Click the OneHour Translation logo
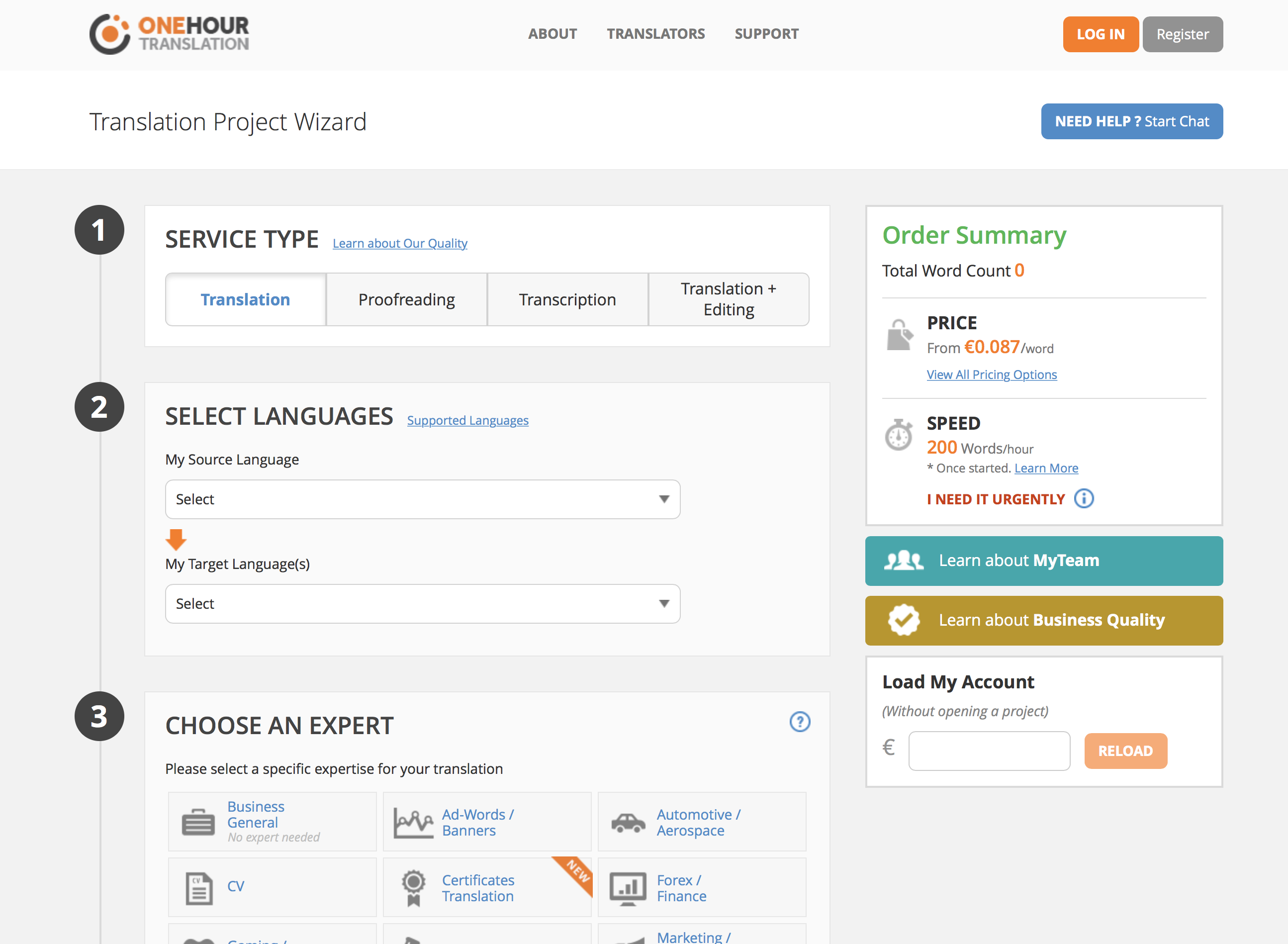Screen dimensions: 1288x944 tap(169, 34)
